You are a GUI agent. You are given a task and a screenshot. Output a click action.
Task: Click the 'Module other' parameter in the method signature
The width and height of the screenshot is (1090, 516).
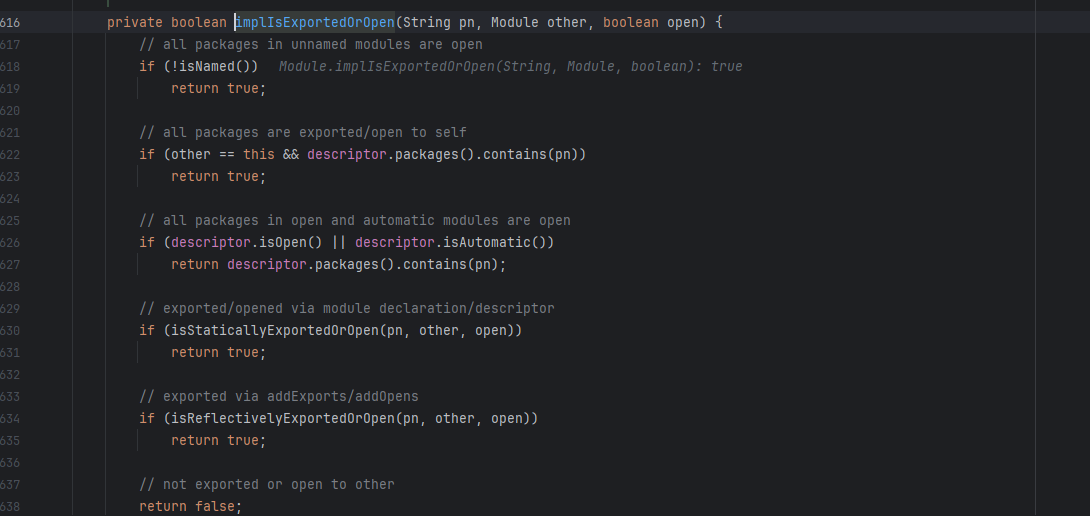tap(539, 22)
